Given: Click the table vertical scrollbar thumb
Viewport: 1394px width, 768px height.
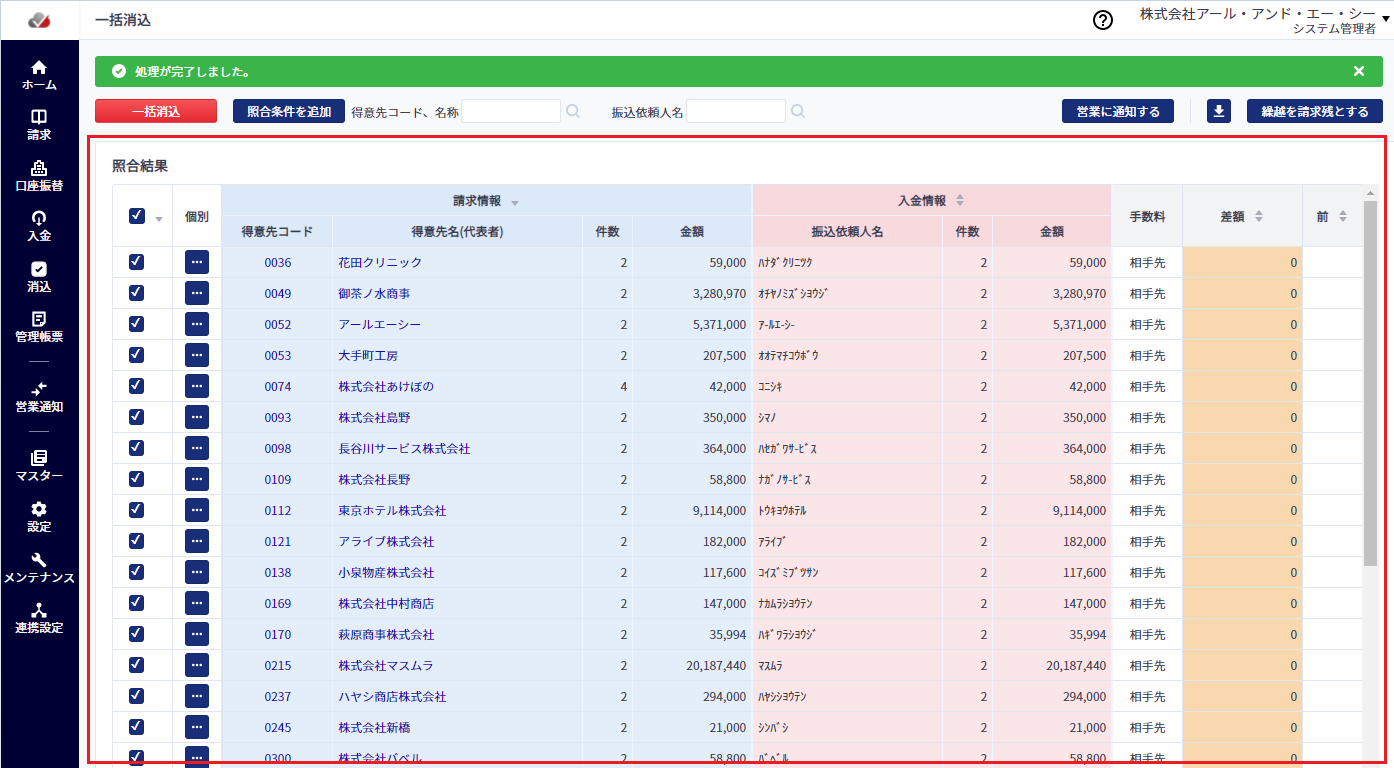Looking at the screenshot, I should coord(1370,382).
